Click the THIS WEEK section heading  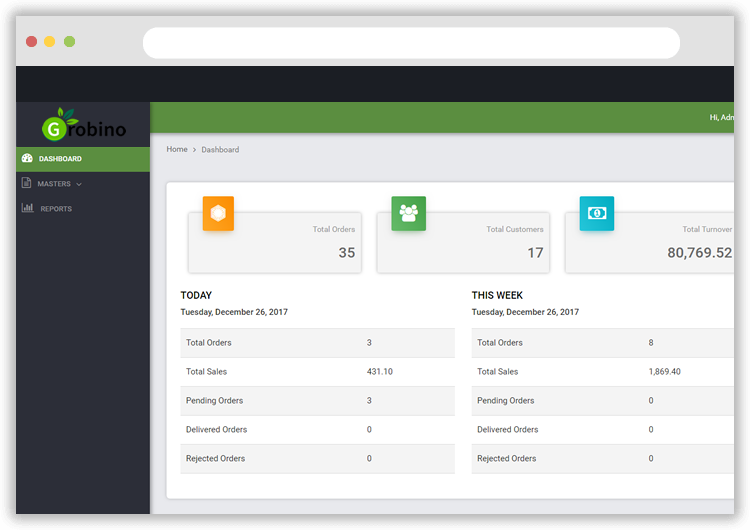tap(497, 295)
